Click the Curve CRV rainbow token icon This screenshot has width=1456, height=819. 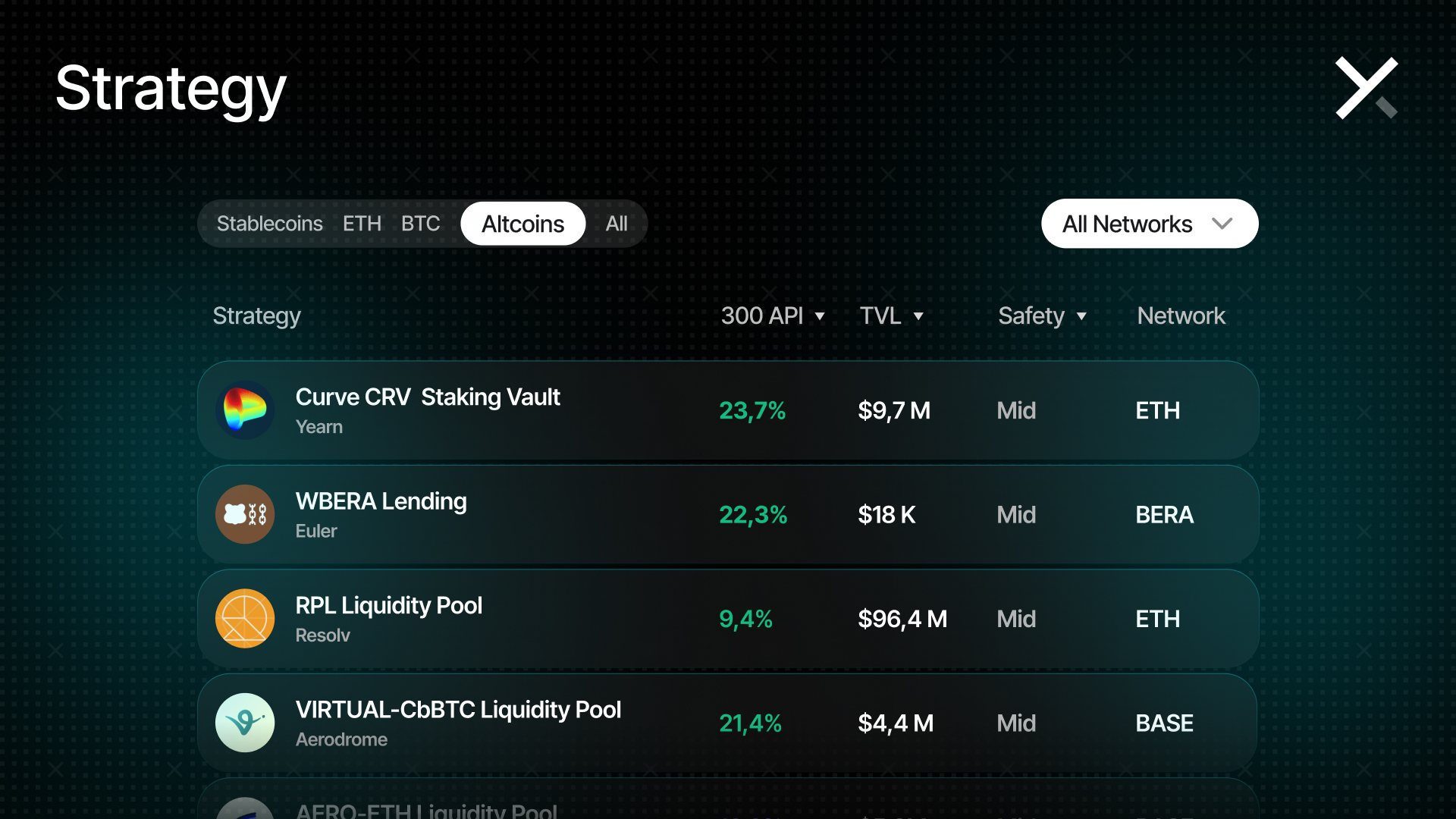pos(244,410)
